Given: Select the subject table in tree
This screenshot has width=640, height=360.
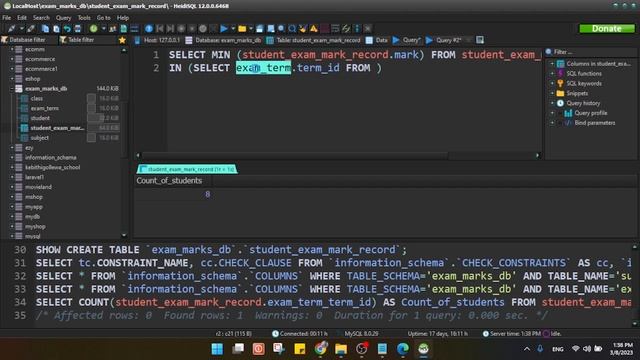Looking at the screenshot, I should tap(39, 138).
